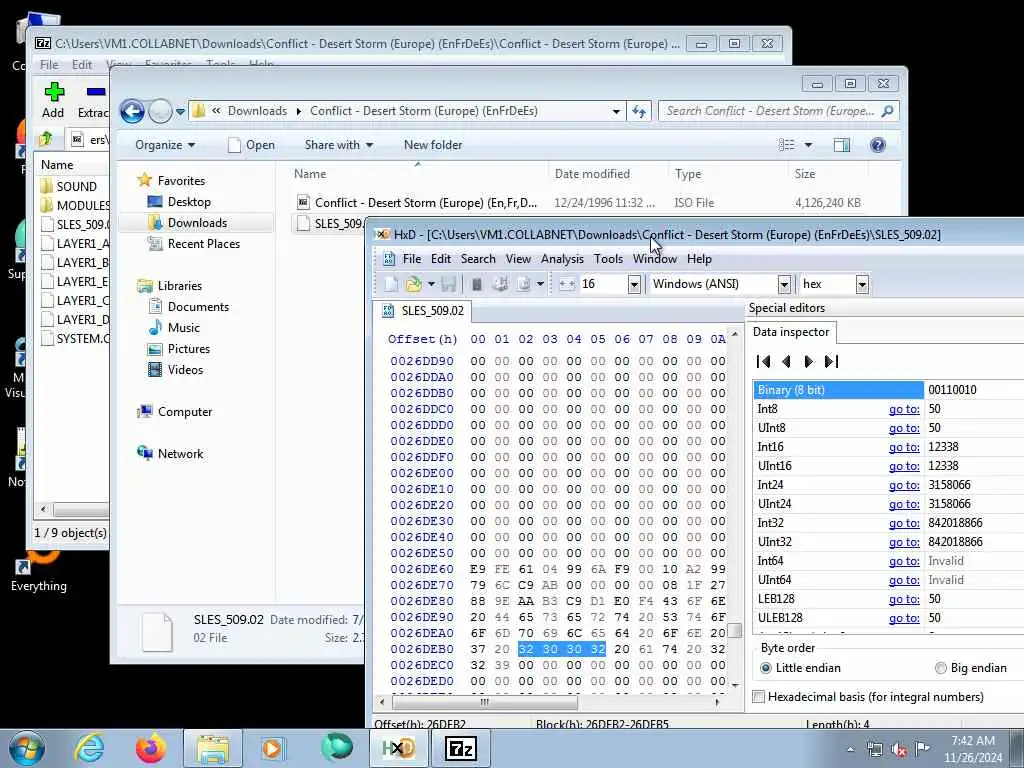Open the Explorer address bar history dropdown

coord(616,112)
